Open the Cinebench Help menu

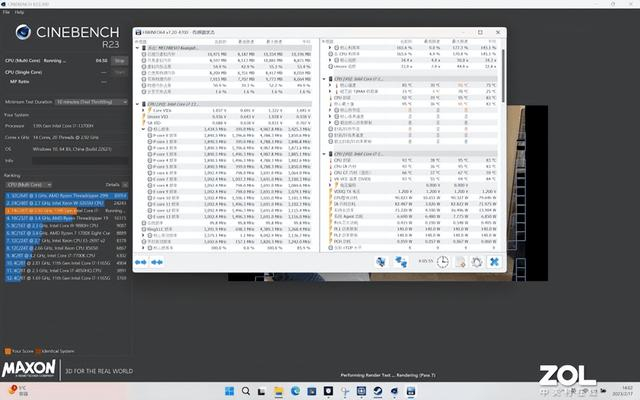click(x=19, y=12)
